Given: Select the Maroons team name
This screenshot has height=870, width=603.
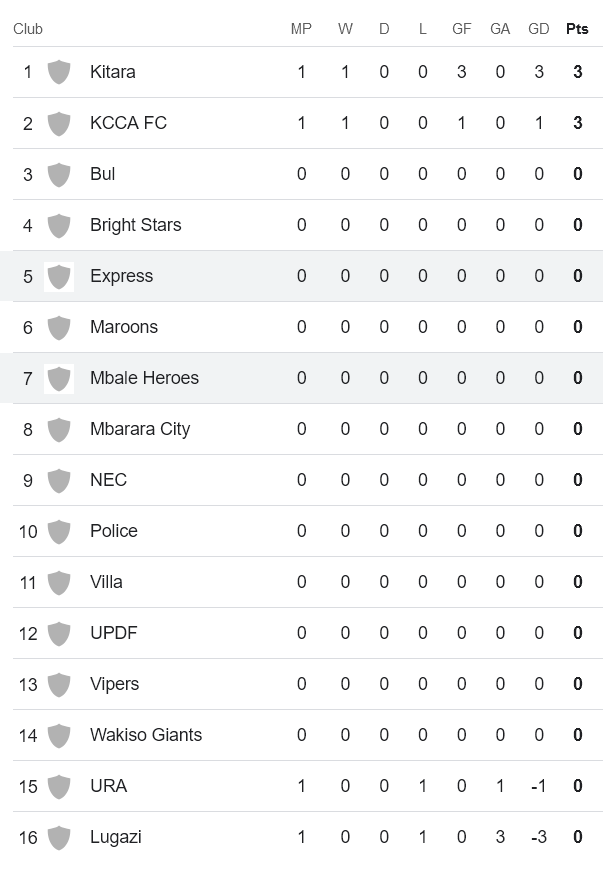Looking at the screenshot, I should 123,327.
